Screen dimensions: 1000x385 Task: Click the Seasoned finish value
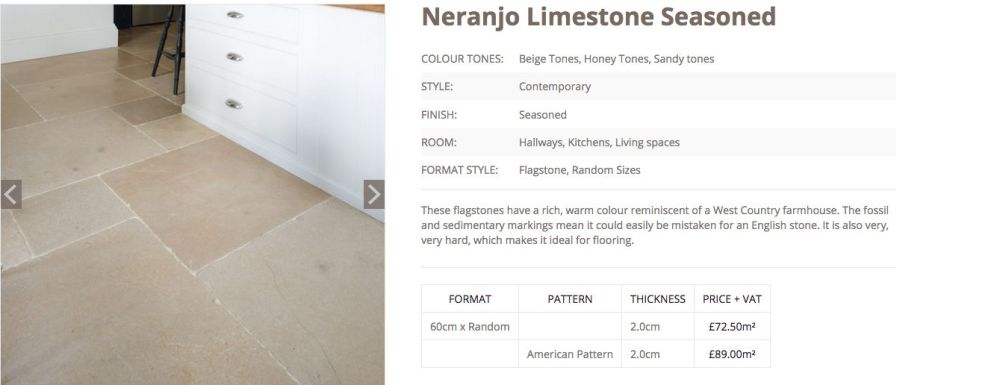click(543, 115)
